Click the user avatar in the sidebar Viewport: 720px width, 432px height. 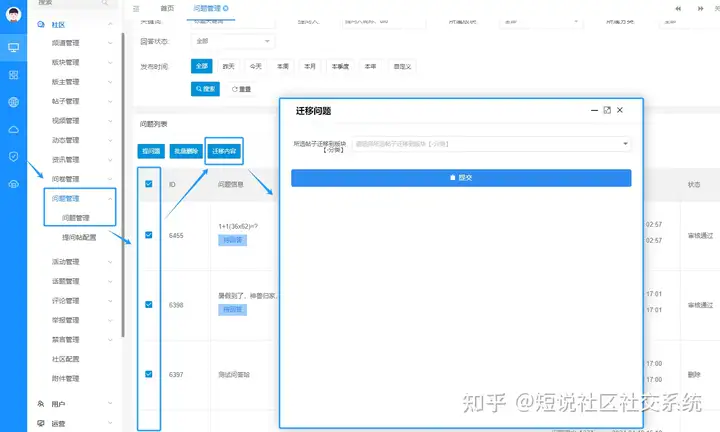[13, 15]
